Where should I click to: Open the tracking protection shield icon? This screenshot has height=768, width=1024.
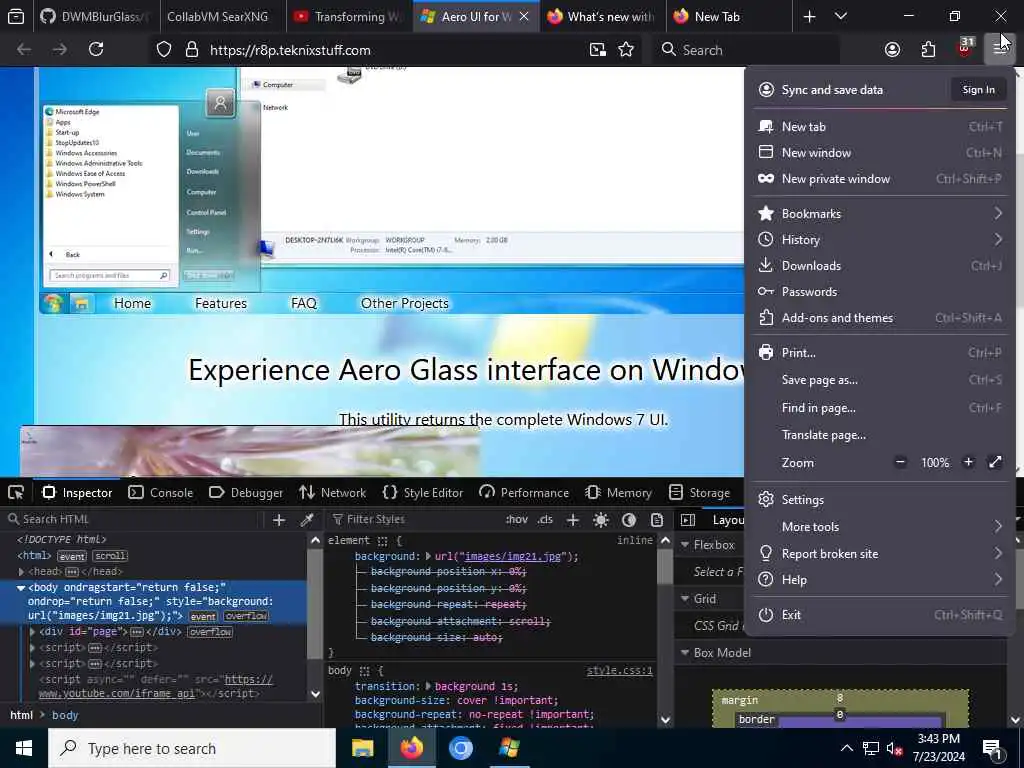click(164, 50)
